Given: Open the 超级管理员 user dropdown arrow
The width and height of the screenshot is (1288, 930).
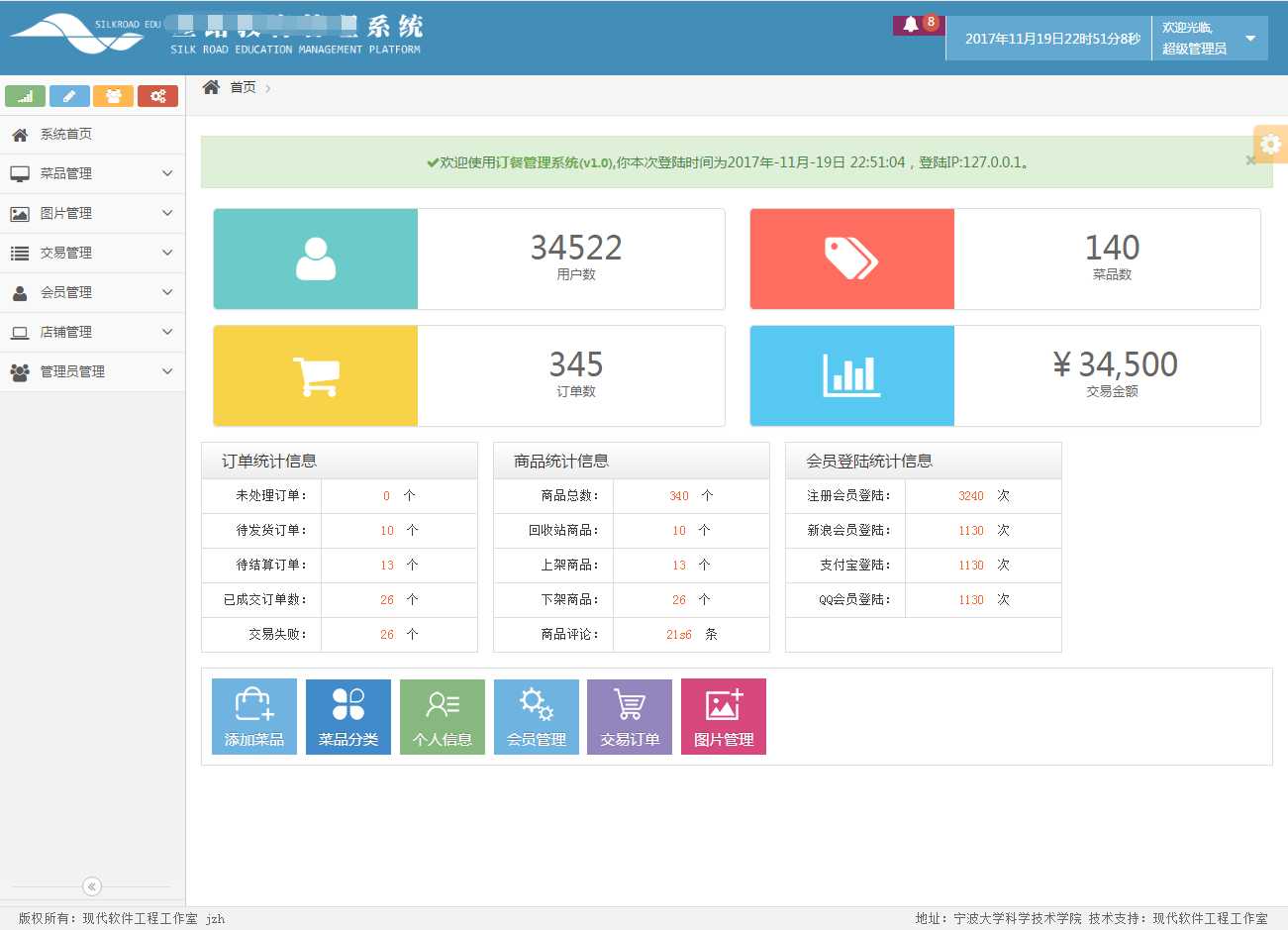Looking at the screenshot, I should click(x=1250, y=39).
